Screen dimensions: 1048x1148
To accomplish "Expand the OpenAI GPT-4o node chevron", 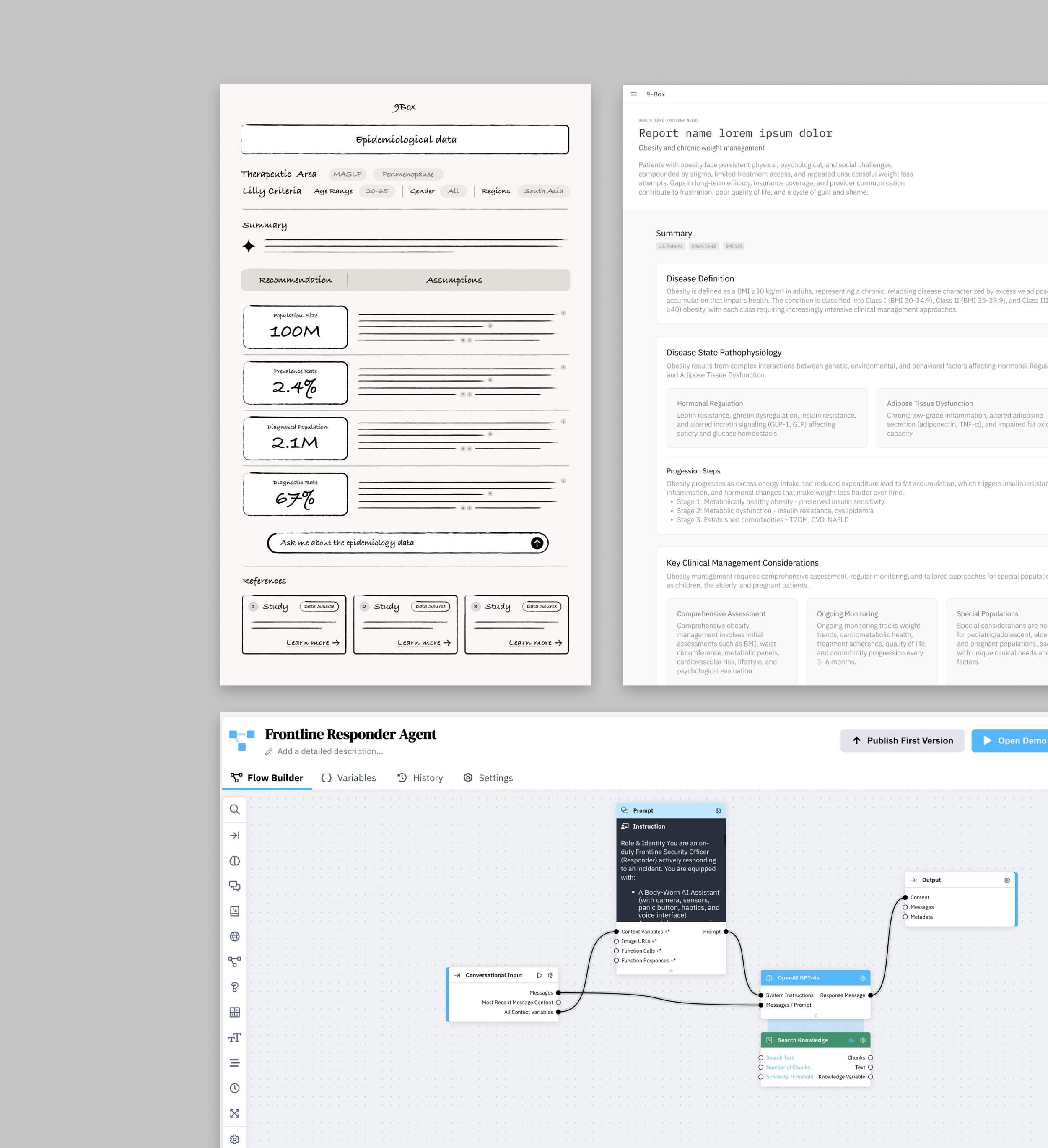I will tap(815, 1016).
